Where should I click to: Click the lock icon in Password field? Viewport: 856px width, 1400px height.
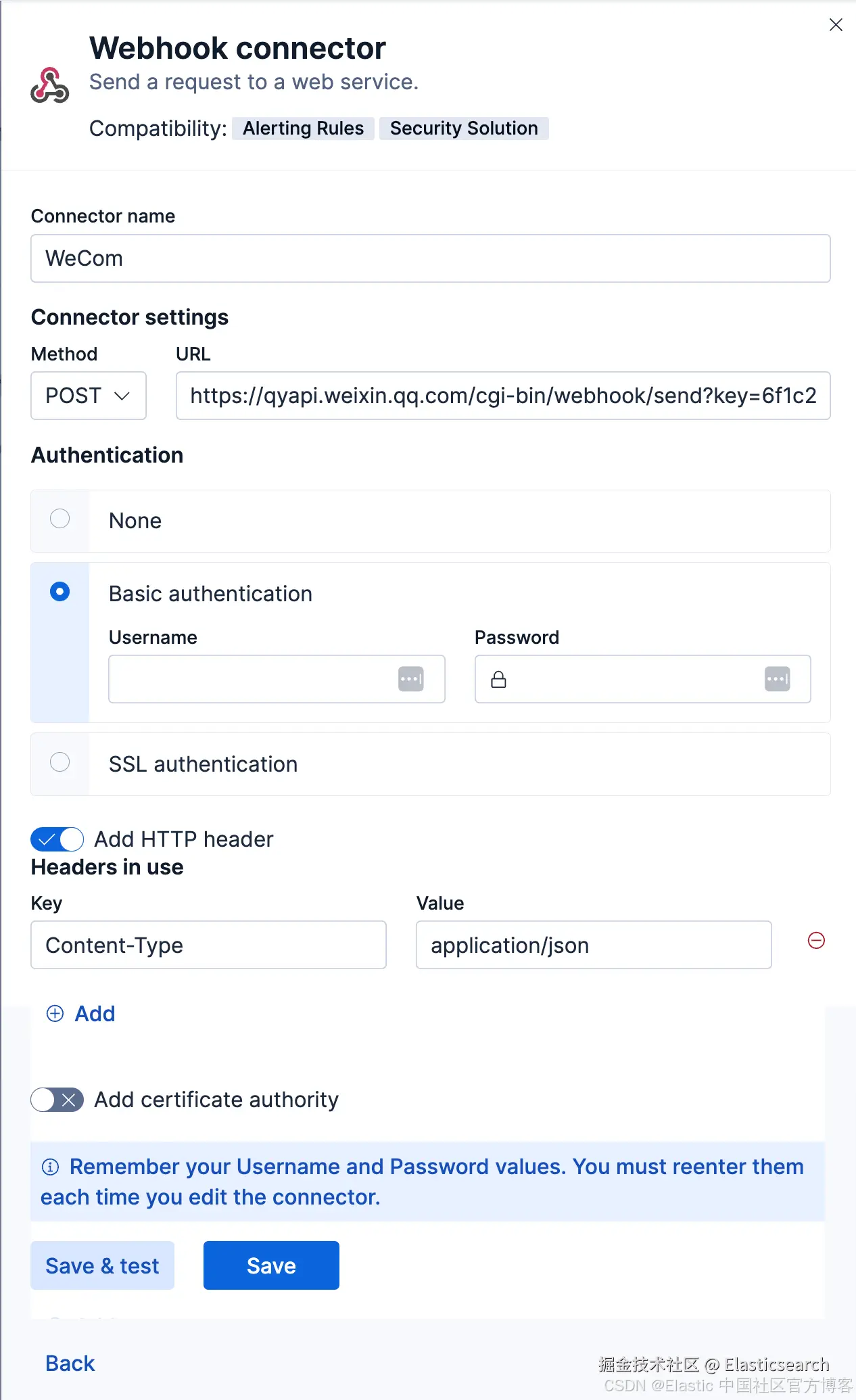[498, 680]
